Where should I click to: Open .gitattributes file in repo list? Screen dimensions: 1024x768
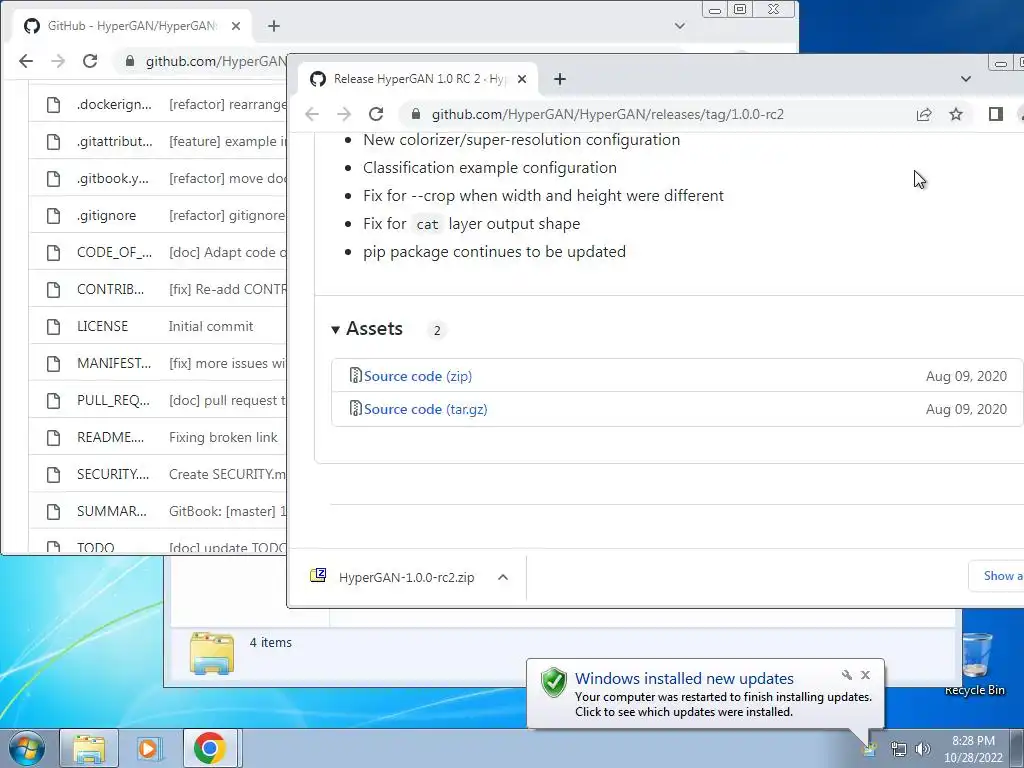(x=114, y=142)
